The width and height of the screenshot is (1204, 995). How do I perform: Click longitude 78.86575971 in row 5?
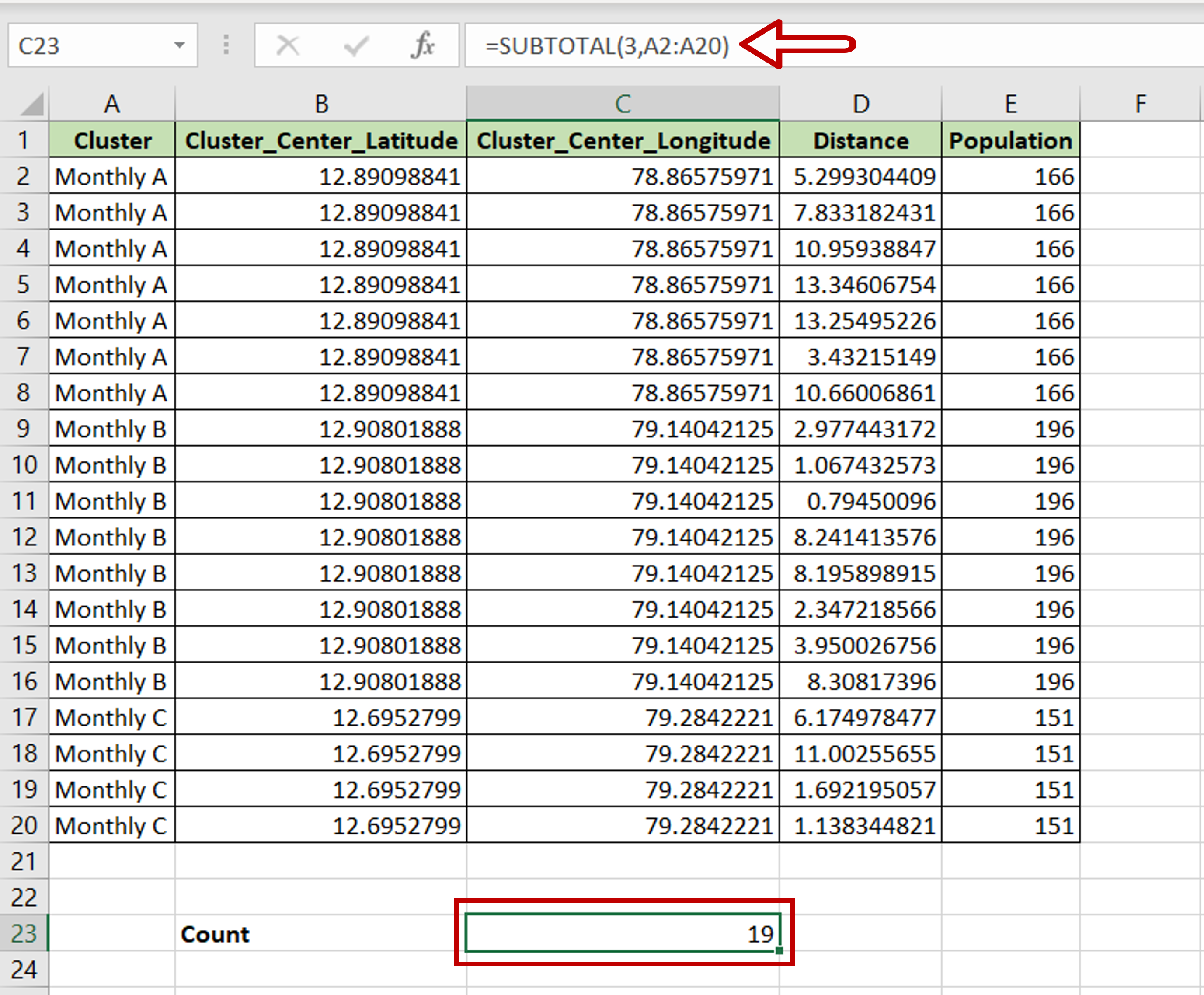(623, 284)
